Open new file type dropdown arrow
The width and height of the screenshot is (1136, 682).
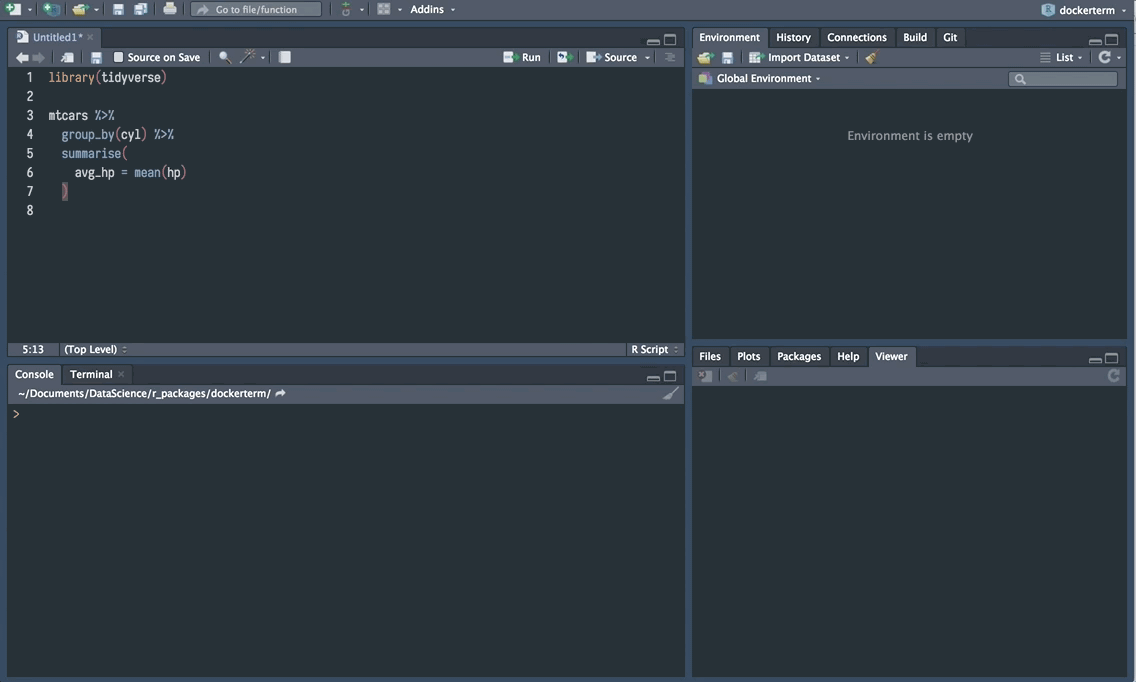[30, 10]
